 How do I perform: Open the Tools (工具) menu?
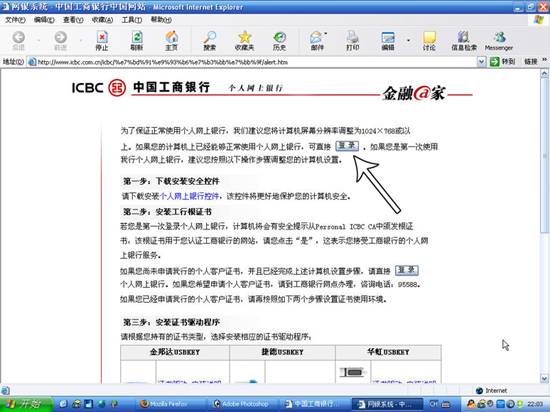132,20
